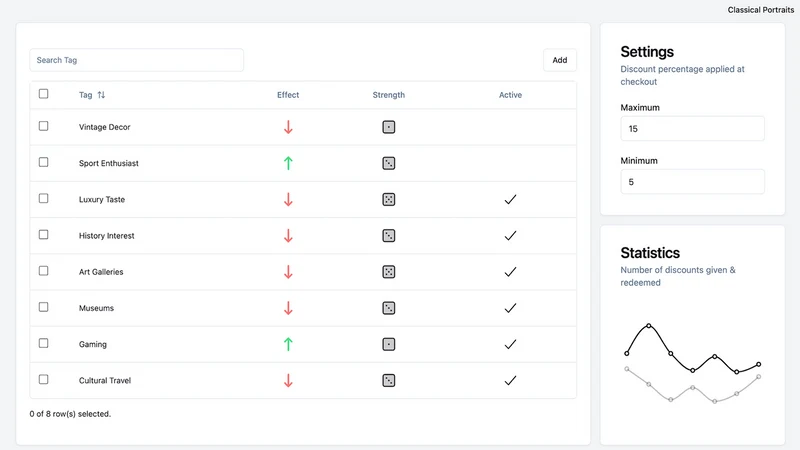Click the Add button

coord(560,60)
